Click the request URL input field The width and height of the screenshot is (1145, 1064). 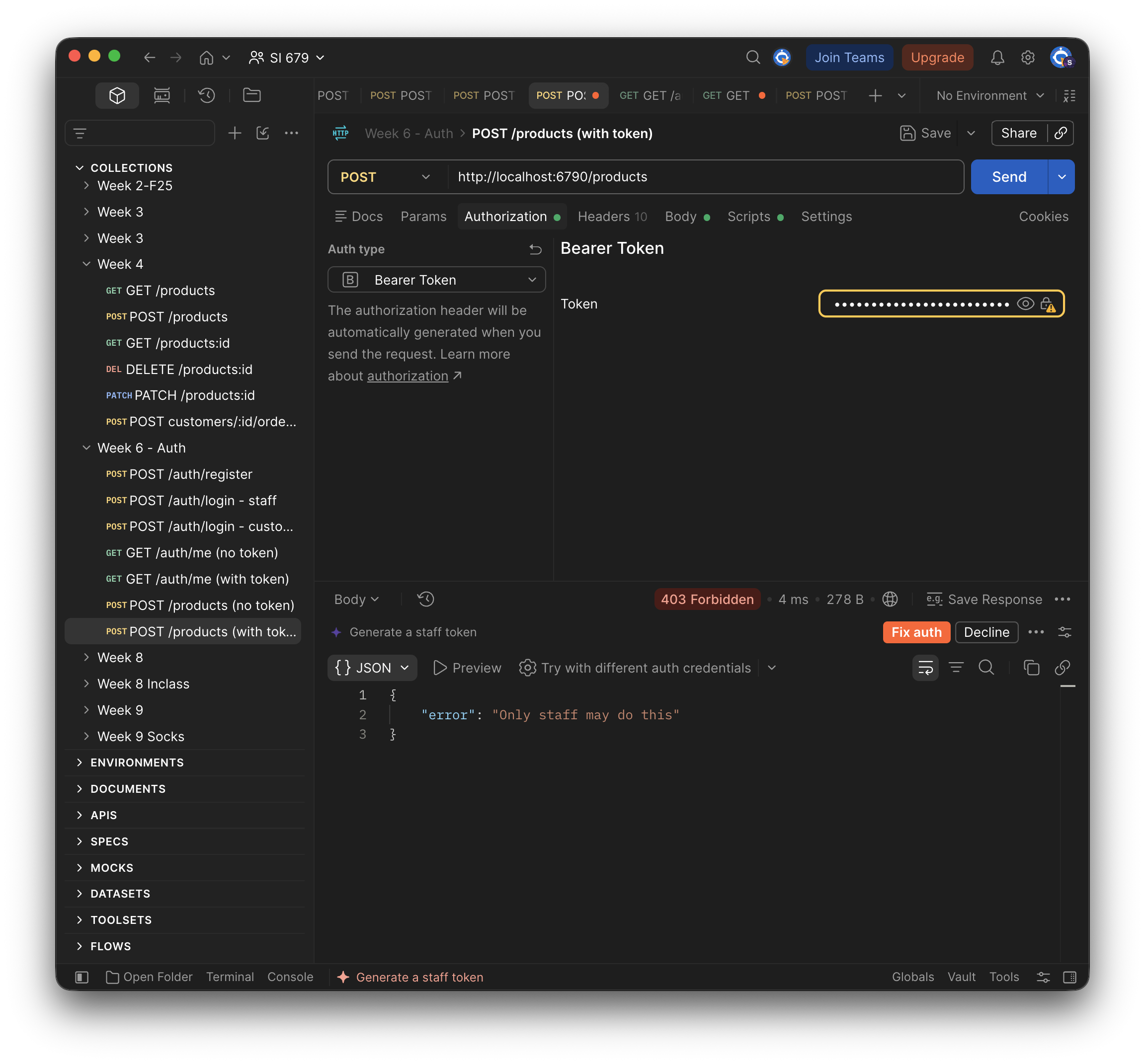click(x=706, y=177)
